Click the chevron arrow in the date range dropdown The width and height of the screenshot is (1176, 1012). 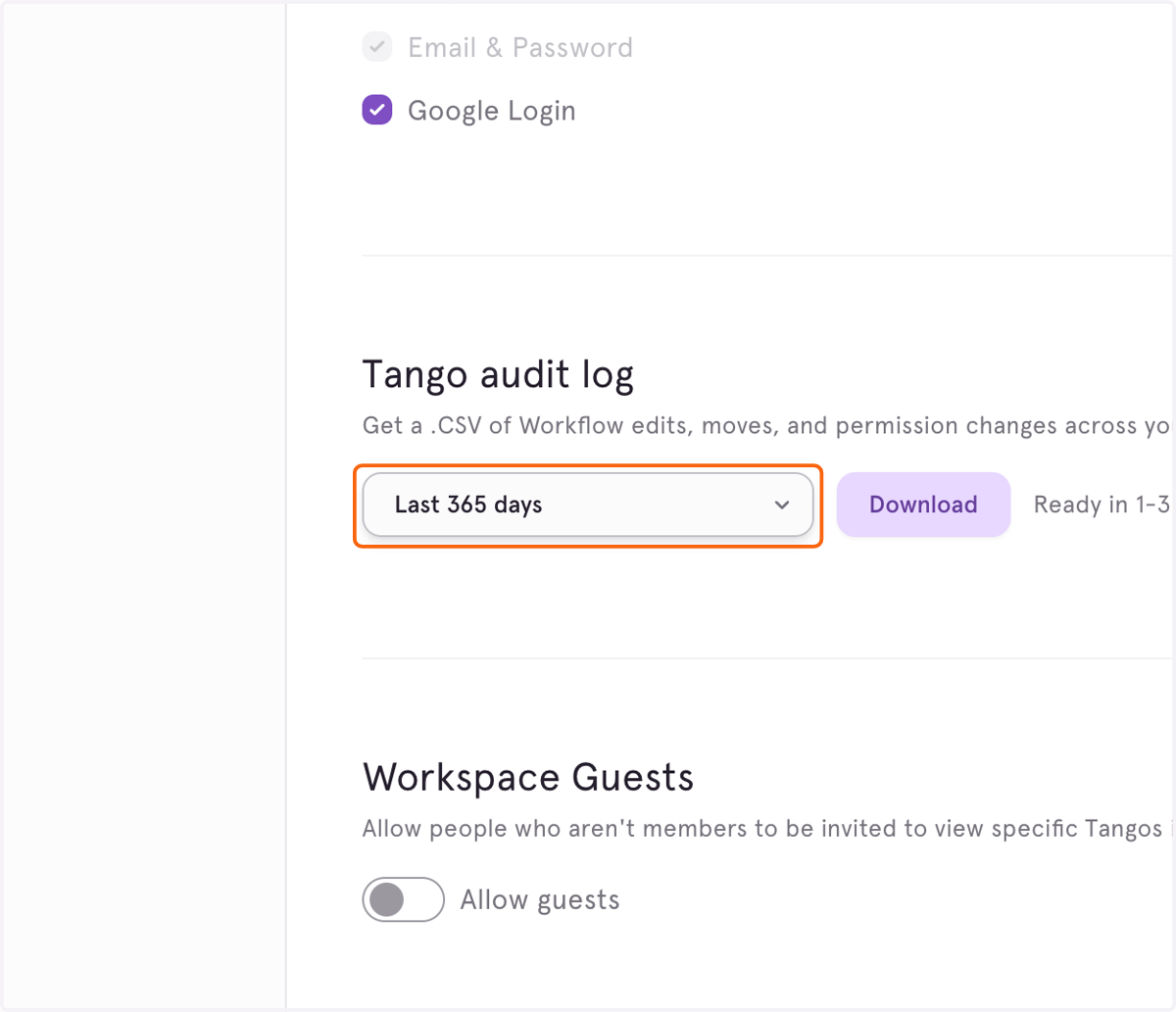click(782, 505)
